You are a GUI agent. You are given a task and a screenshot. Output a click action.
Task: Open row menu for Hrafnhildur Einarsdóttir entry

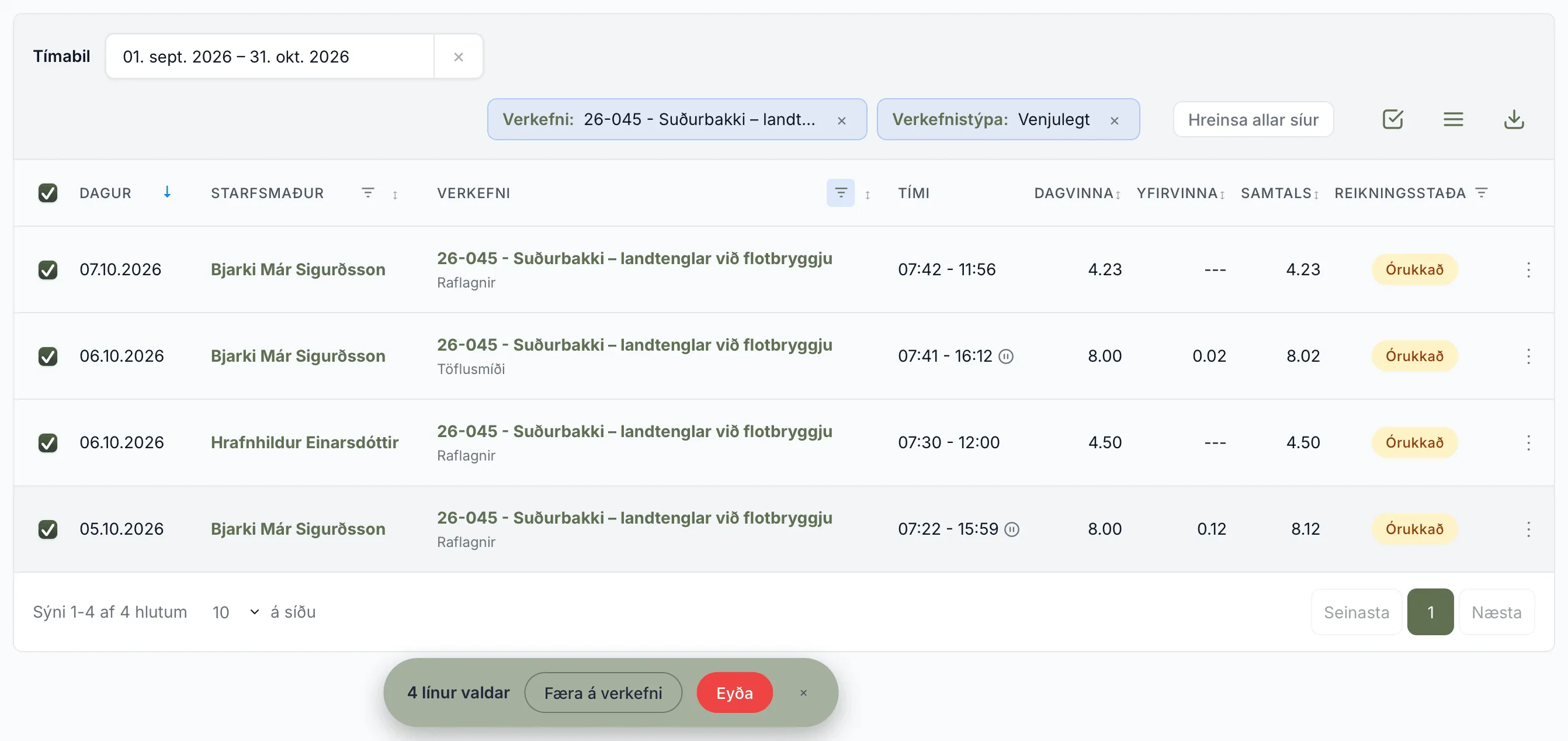(x=1528, y=442)
